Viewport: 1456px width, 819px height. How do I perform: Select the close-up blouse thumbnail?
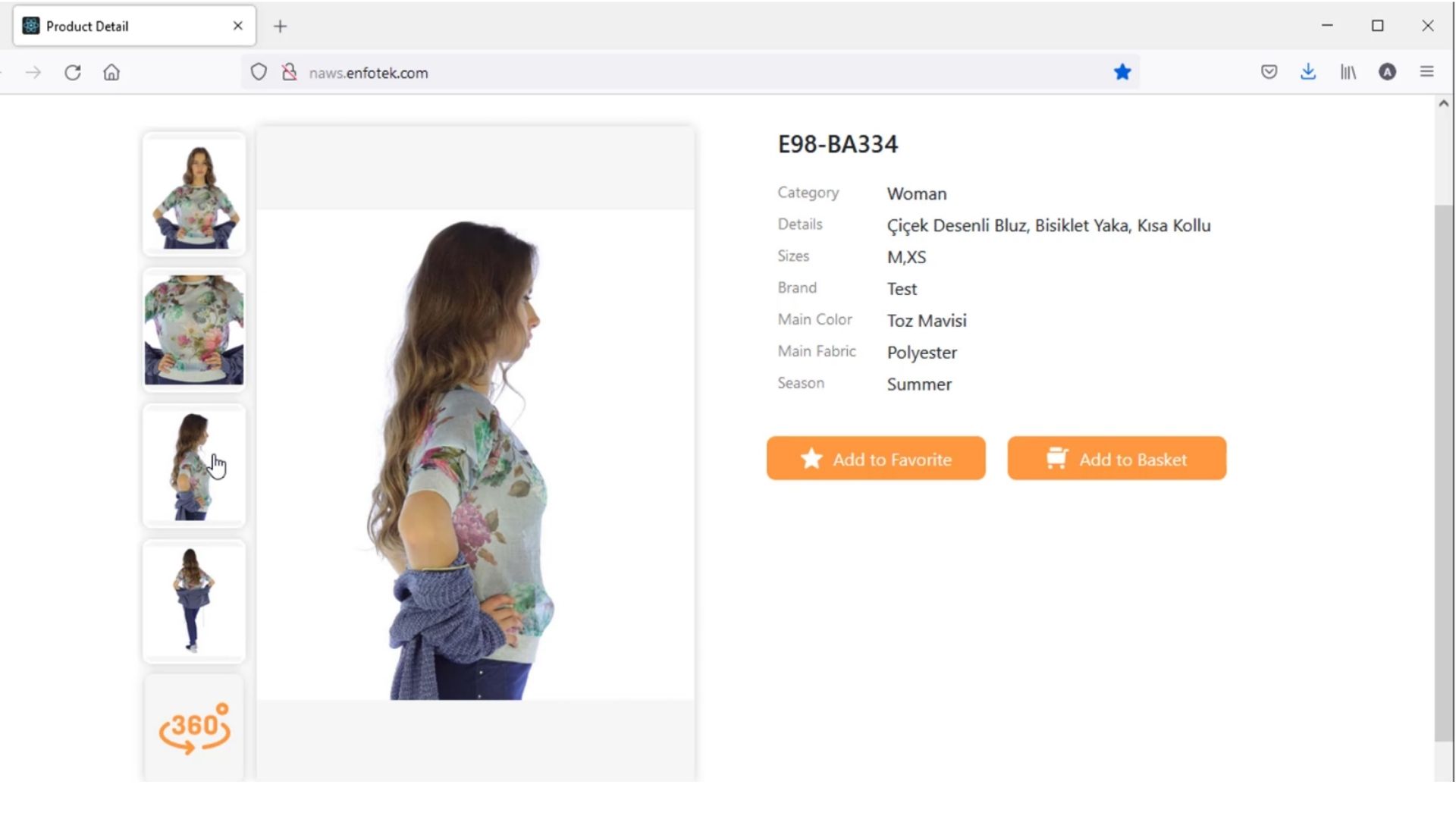194,330
